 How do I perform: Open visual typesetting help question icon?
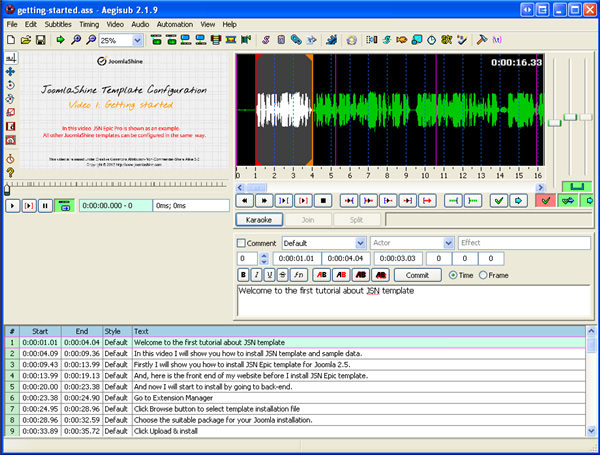[x=11, y=173]
